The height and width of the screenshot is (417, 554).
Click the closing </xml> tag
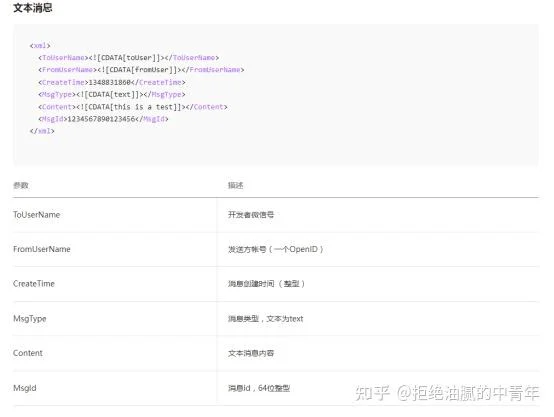42,131
